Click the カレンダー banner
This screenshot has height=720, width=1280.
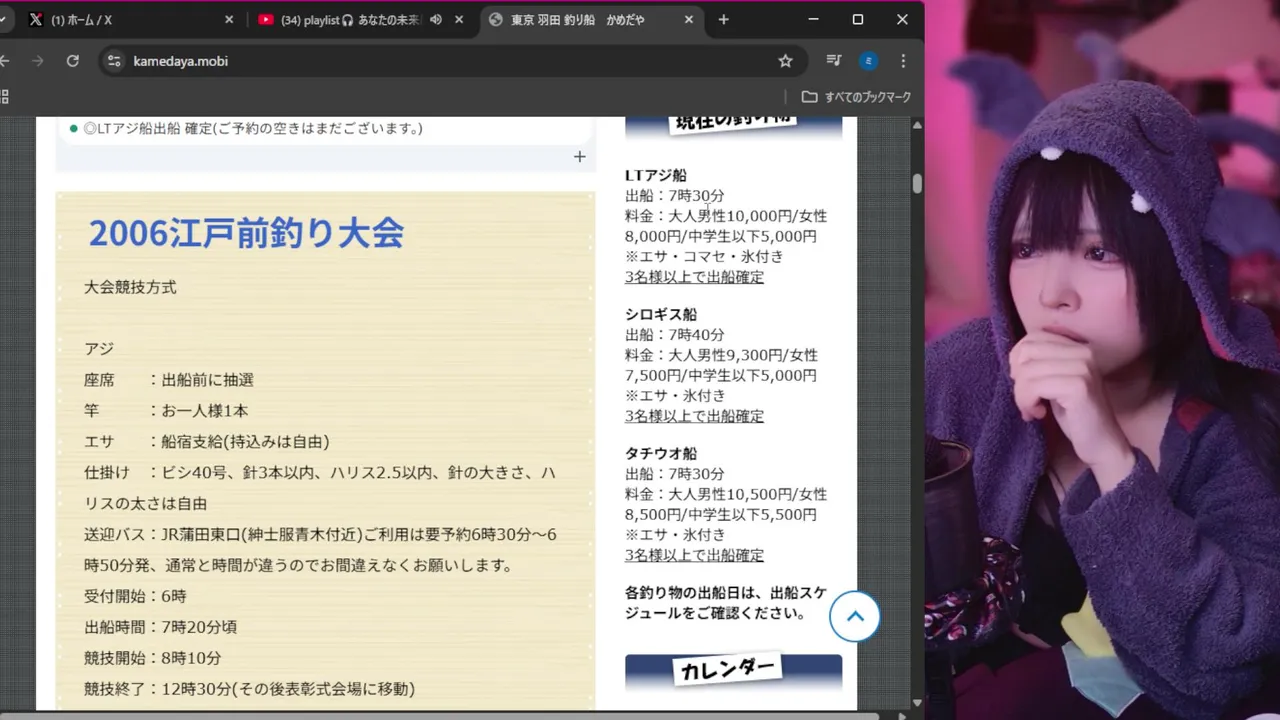(x=733, y=670)
